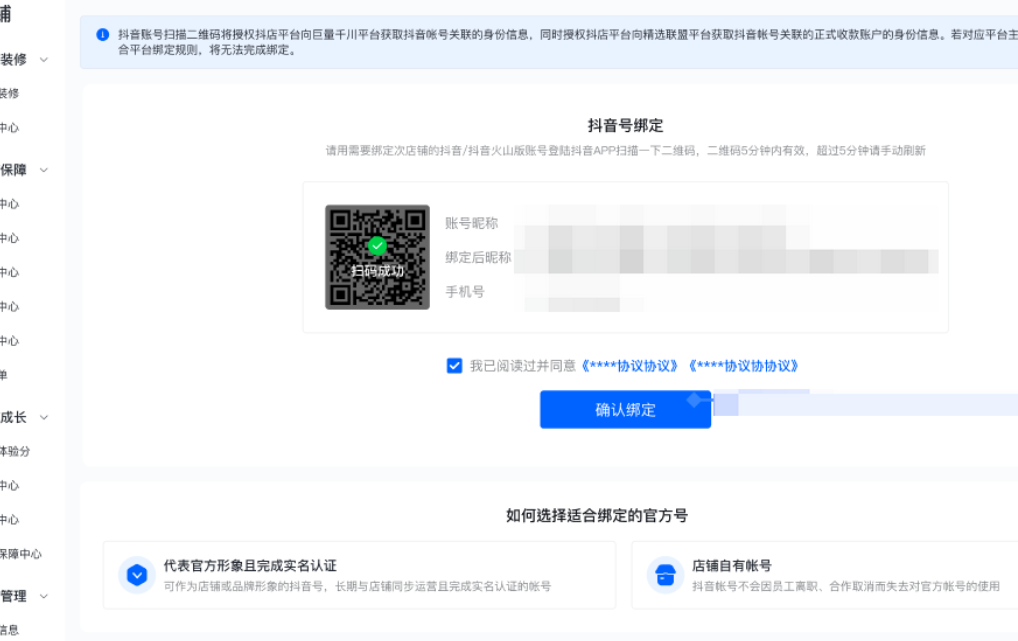Click the 代表官方形象且完成实名认证 card title

[x=250, y=566]
